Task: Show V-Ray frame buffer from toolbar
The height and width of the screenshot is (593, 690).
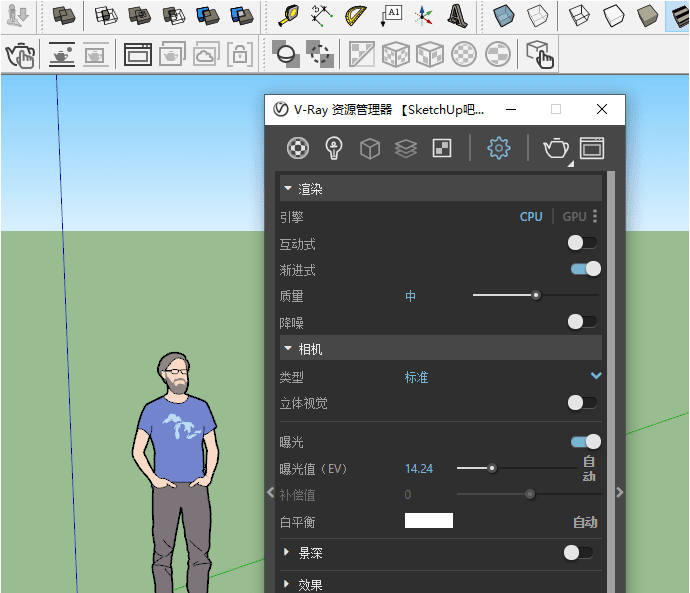Action: (x=138, y=55)
